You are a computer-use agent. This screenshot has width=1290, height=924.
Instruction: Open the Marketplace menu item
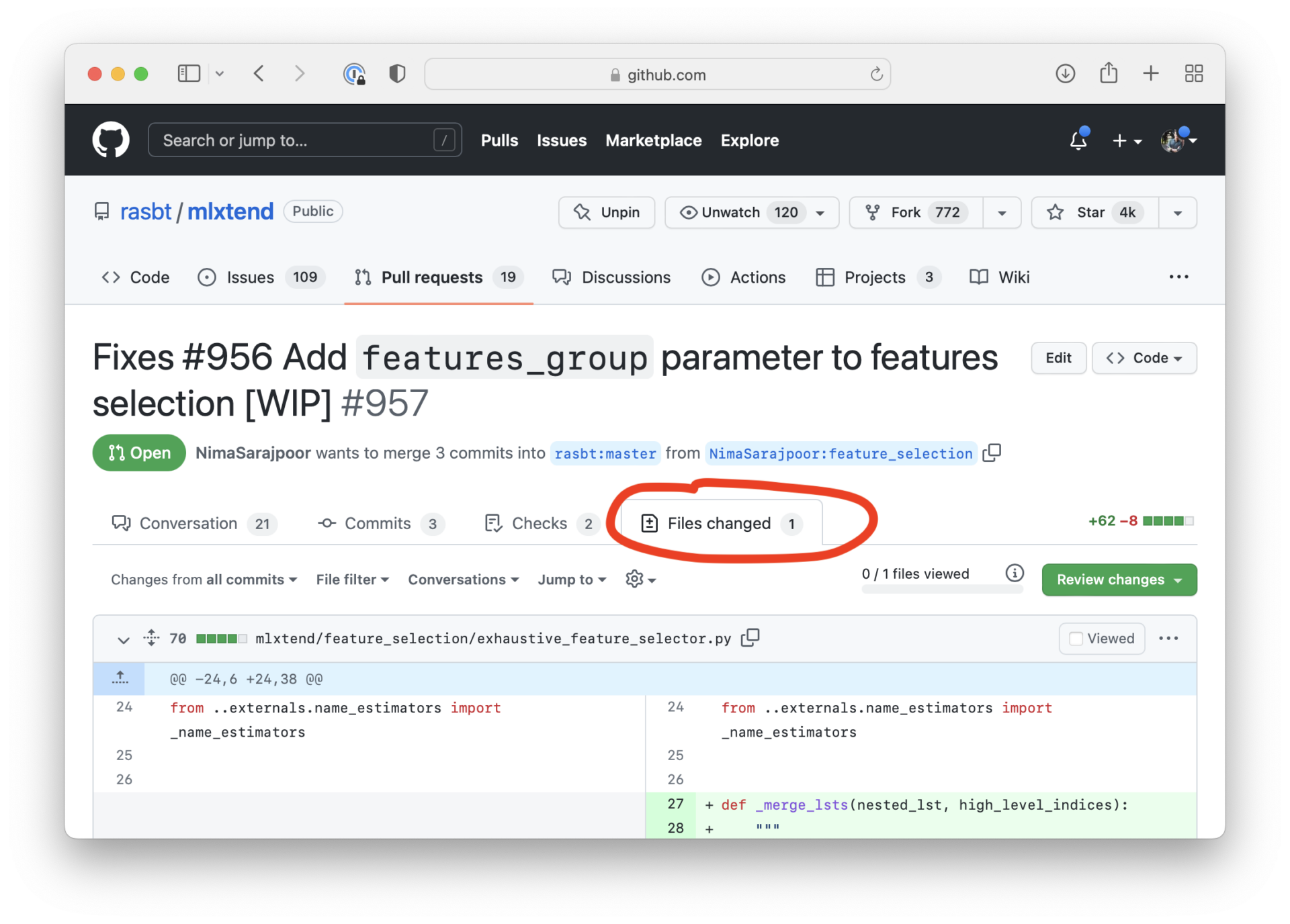point(653,141)
